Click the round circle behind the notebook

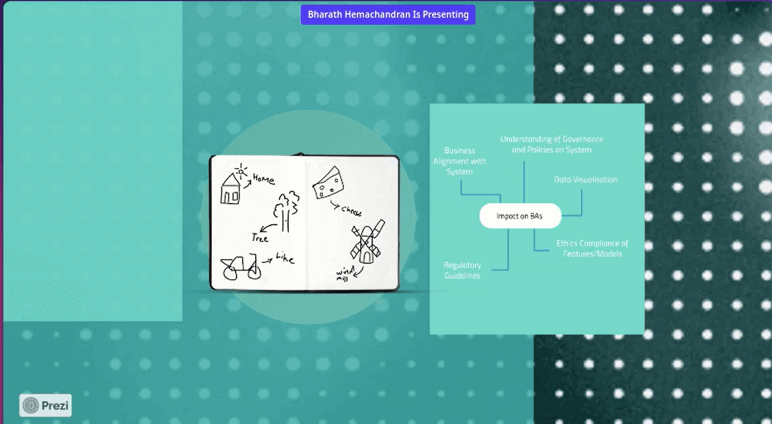click(308, 217)
